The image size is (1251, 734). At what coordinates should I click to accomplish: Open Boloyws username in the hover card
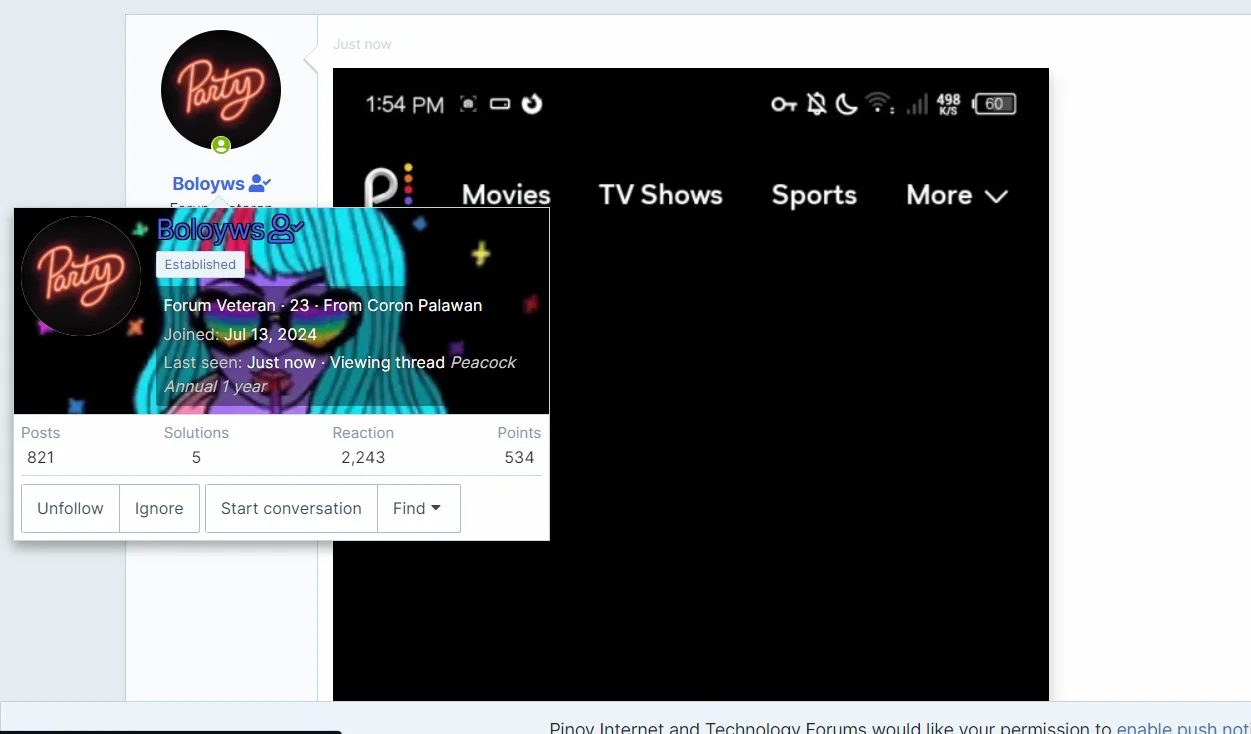click(x=211, y=229)
